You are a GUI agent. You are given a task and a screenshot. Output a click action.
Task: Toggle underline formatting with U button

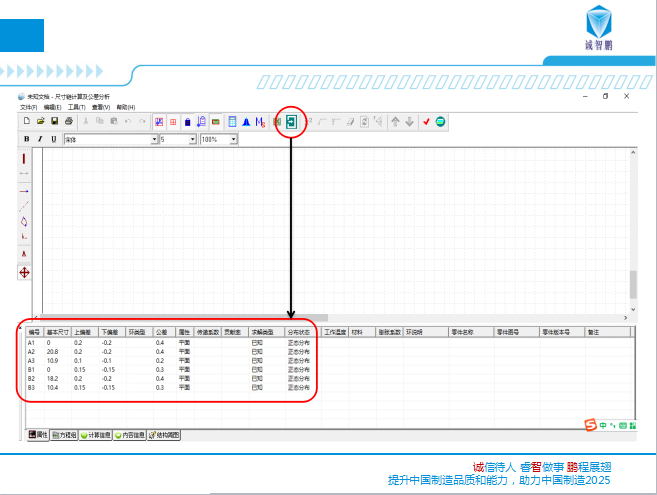(x=54, y=139)
